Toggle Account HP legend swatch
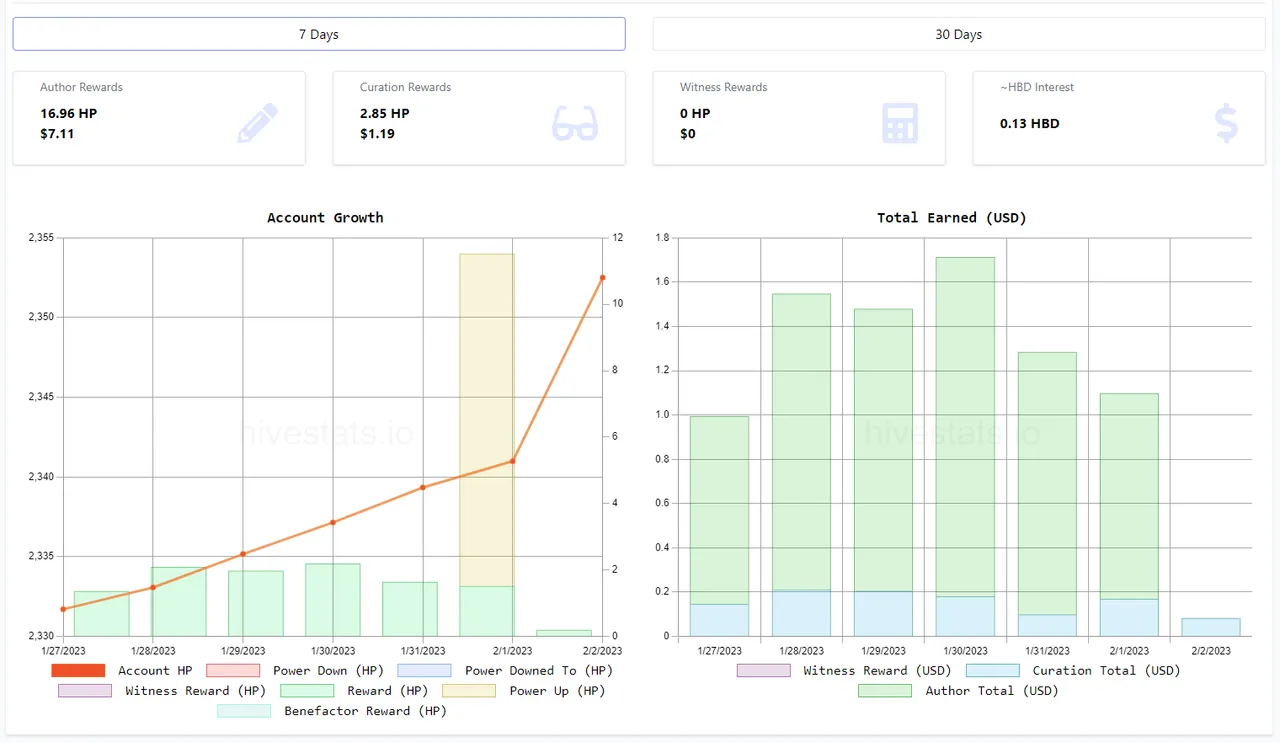The image size is (1280, 743). point(78,671)
